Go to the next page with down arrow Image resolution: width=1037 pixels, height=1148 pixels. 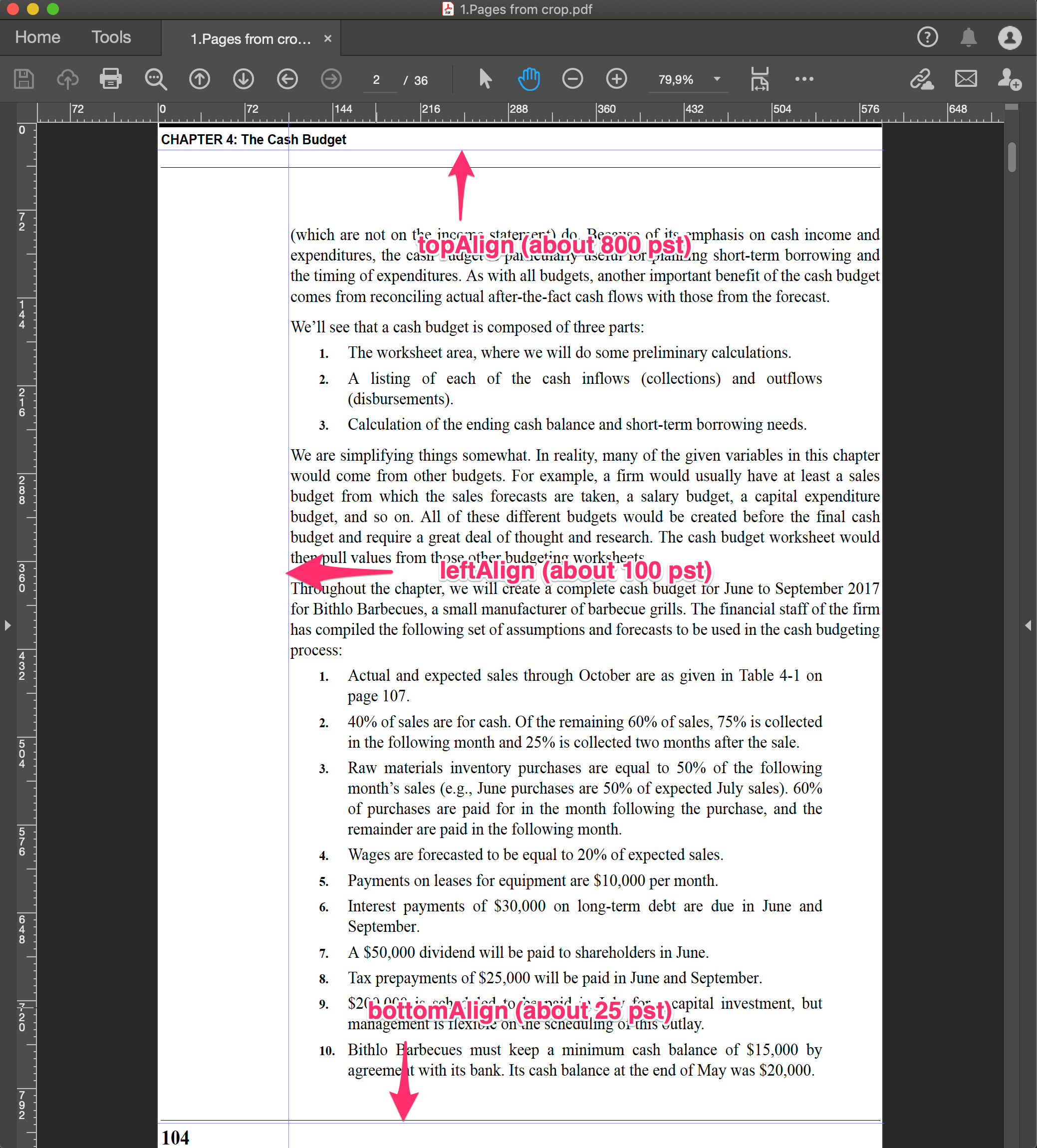coord(243,79)
